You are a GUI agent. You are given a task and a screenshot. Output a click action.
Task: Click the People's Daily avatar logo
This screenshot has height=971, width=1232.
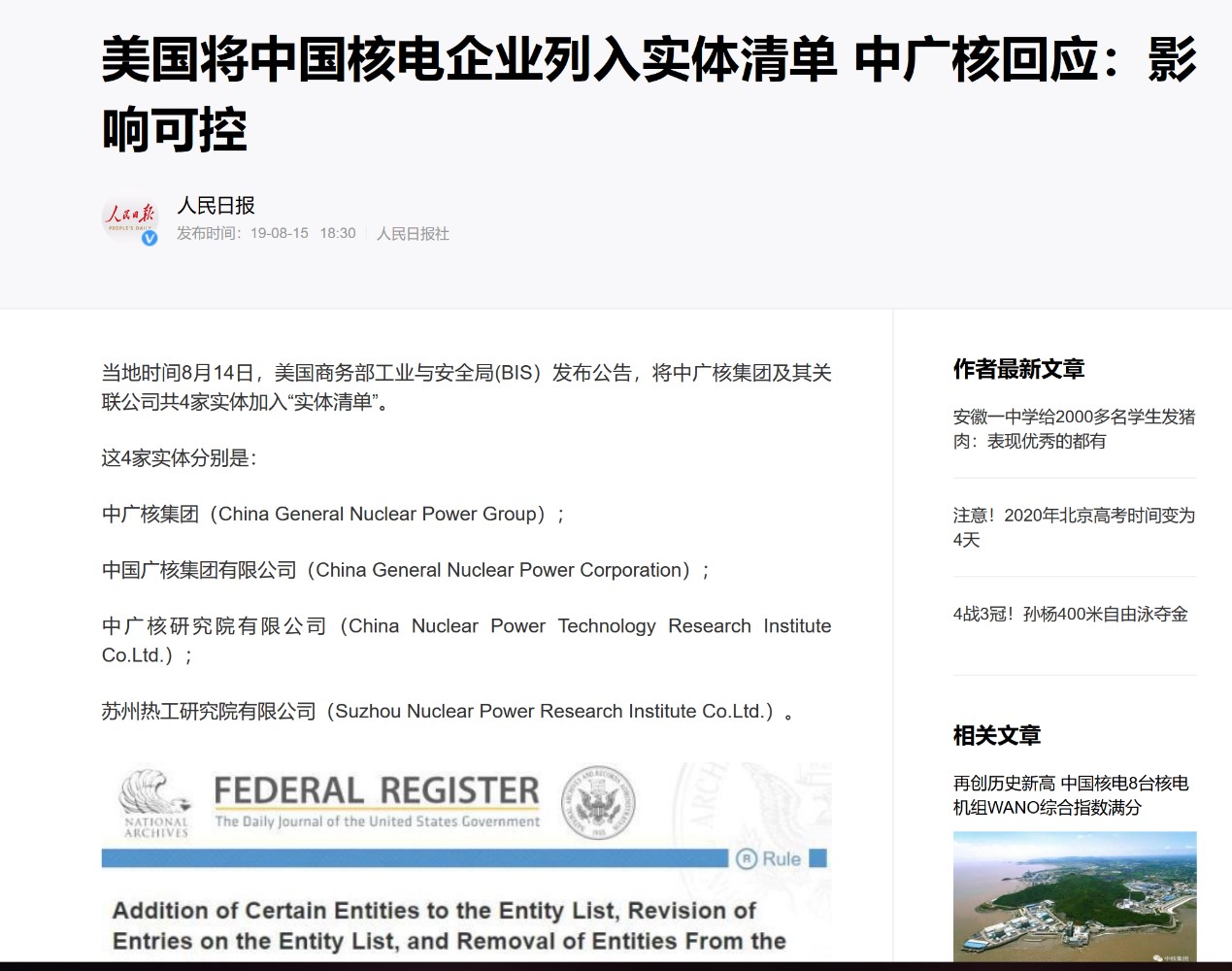[130, 217]
